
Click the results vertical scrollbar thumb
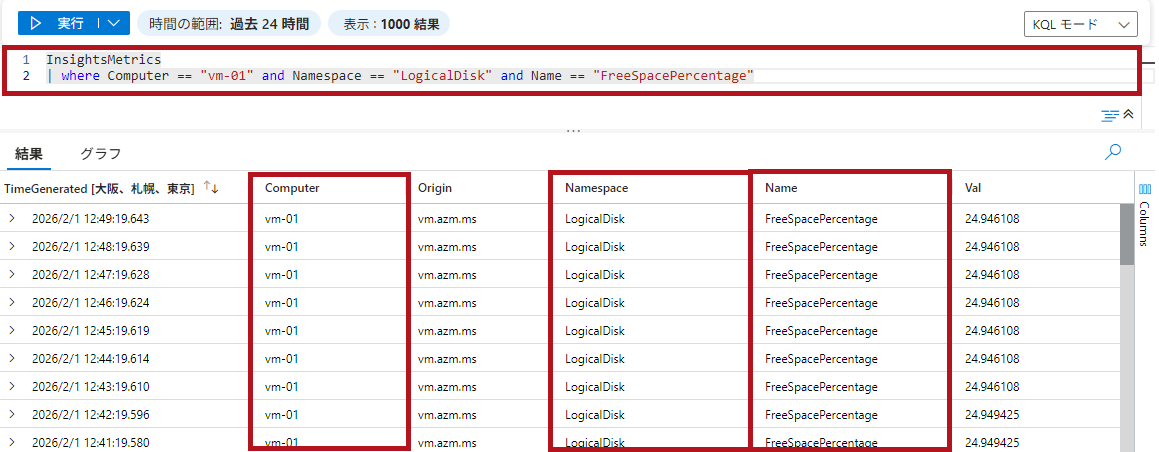click(x=1127, y=234)
